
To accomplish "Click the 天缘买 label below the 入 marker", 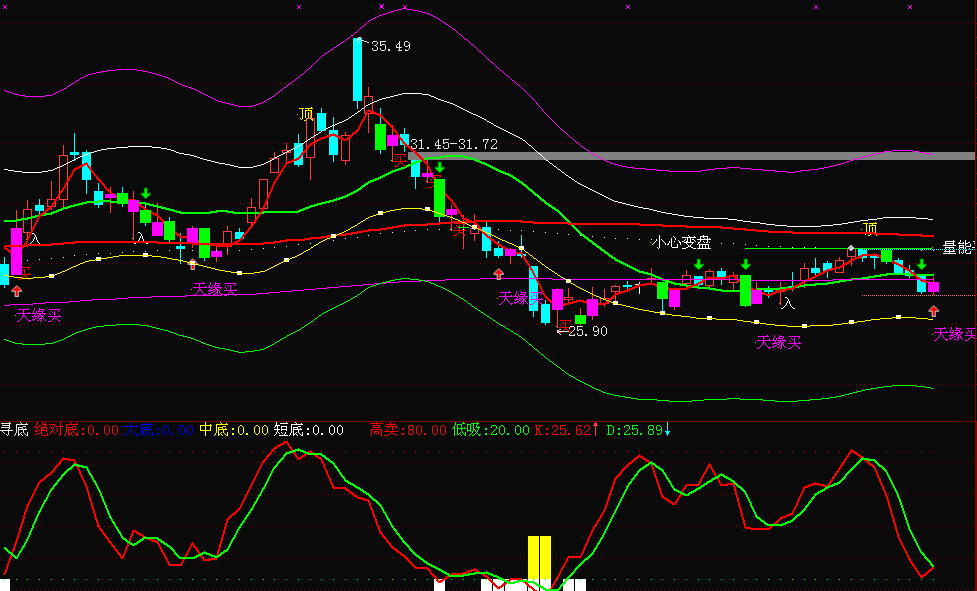I will 778,343.
